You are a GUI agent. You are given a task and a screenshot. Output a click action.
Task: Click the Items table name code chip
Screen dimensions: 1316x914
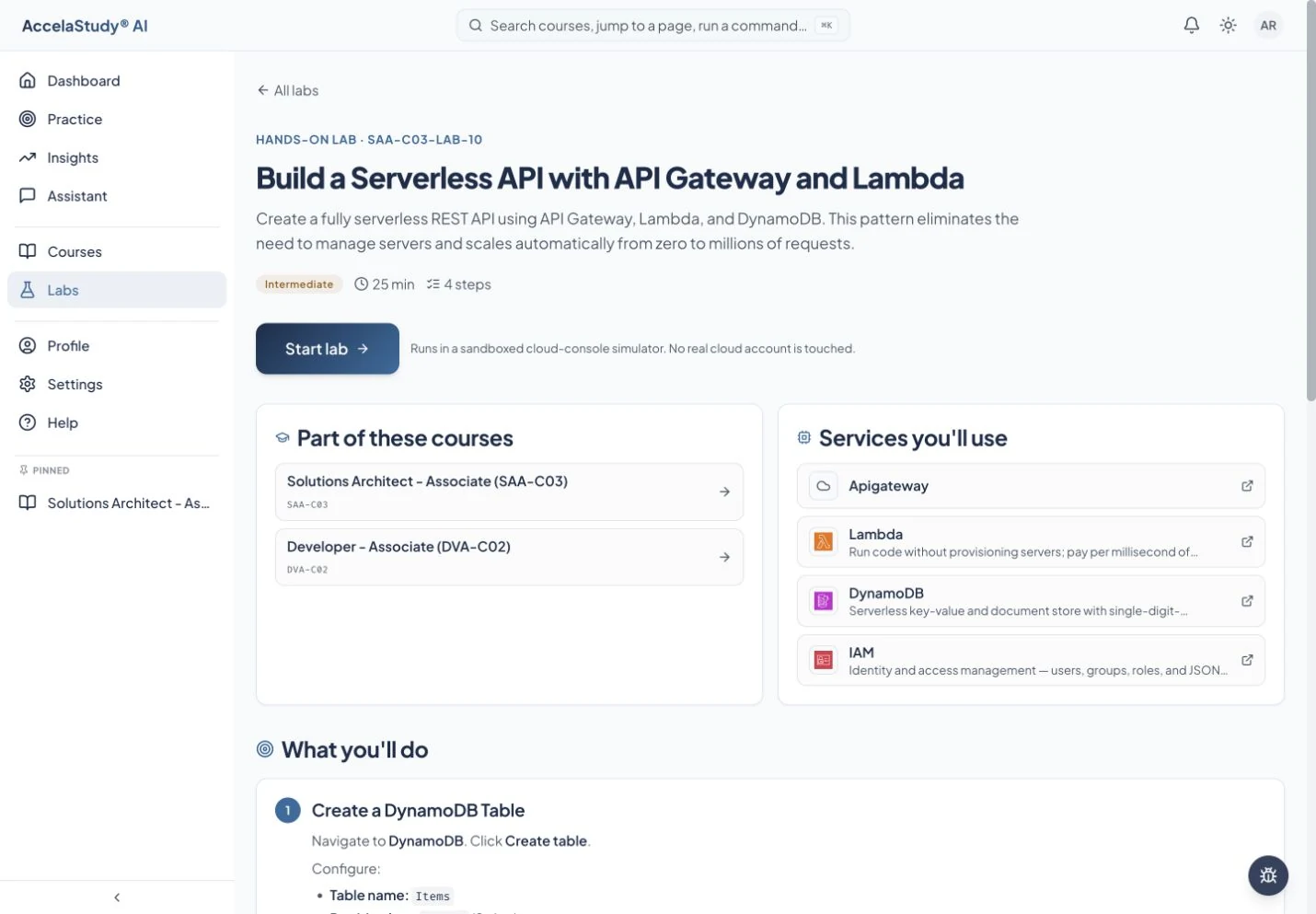click(433, 897)
